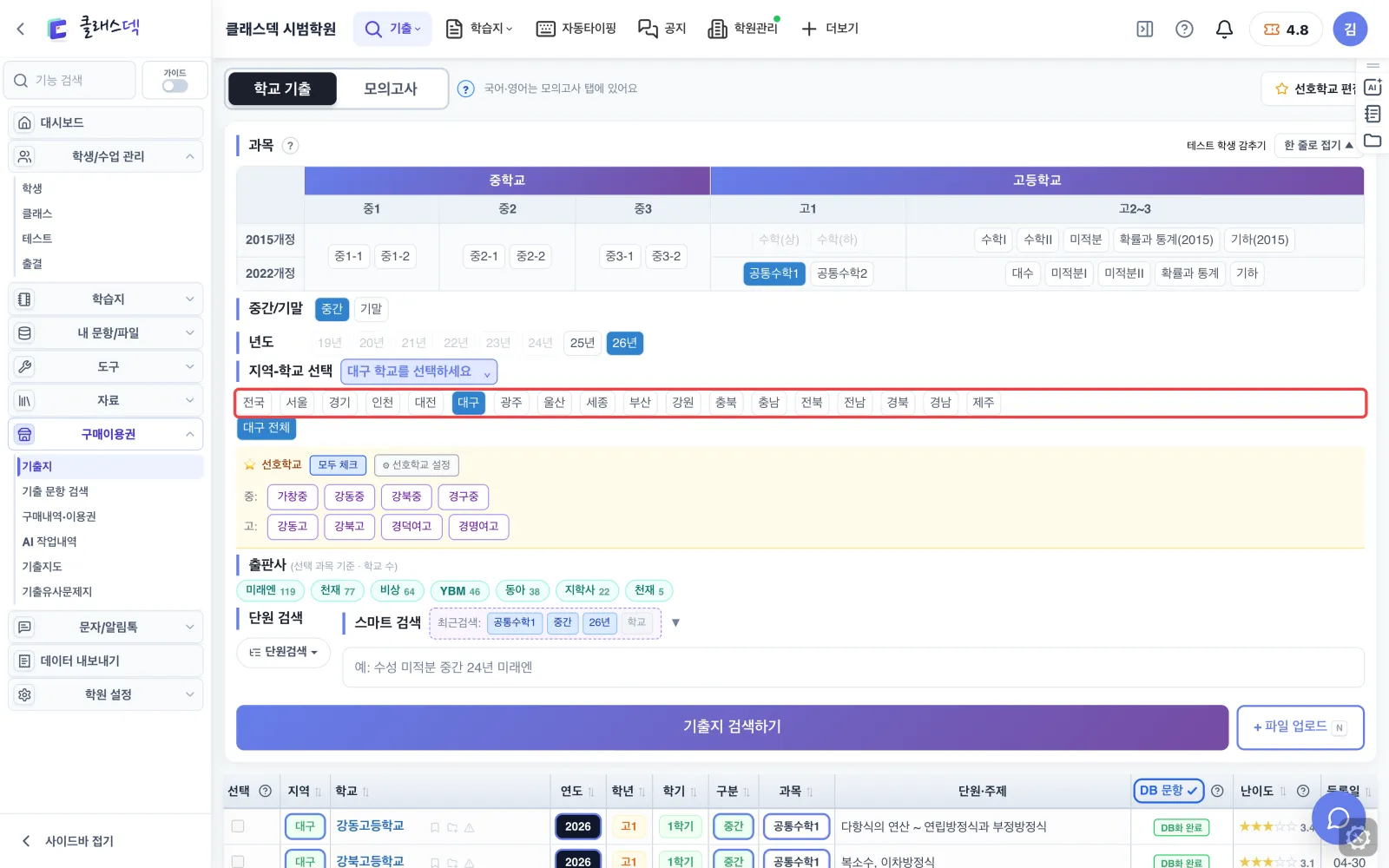
Task: Click the smart search input field
Action: [x=853, y=667]
